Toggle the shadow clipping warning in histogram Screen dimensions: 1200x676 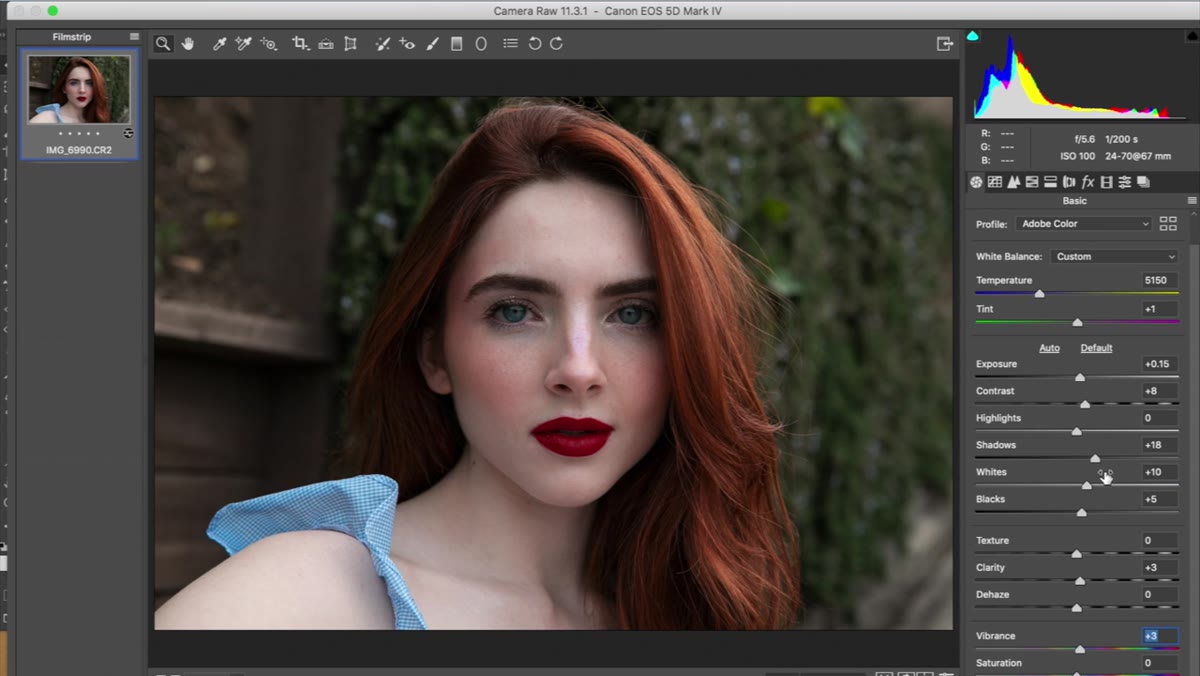pos(972,36)
